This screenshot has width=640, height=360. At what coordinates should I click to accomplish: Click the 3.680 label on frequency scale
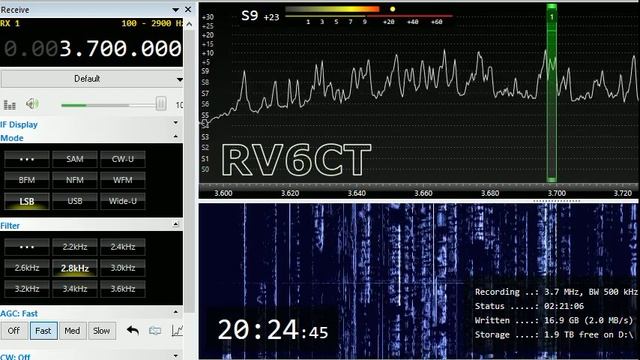click(x=490, y=193)
